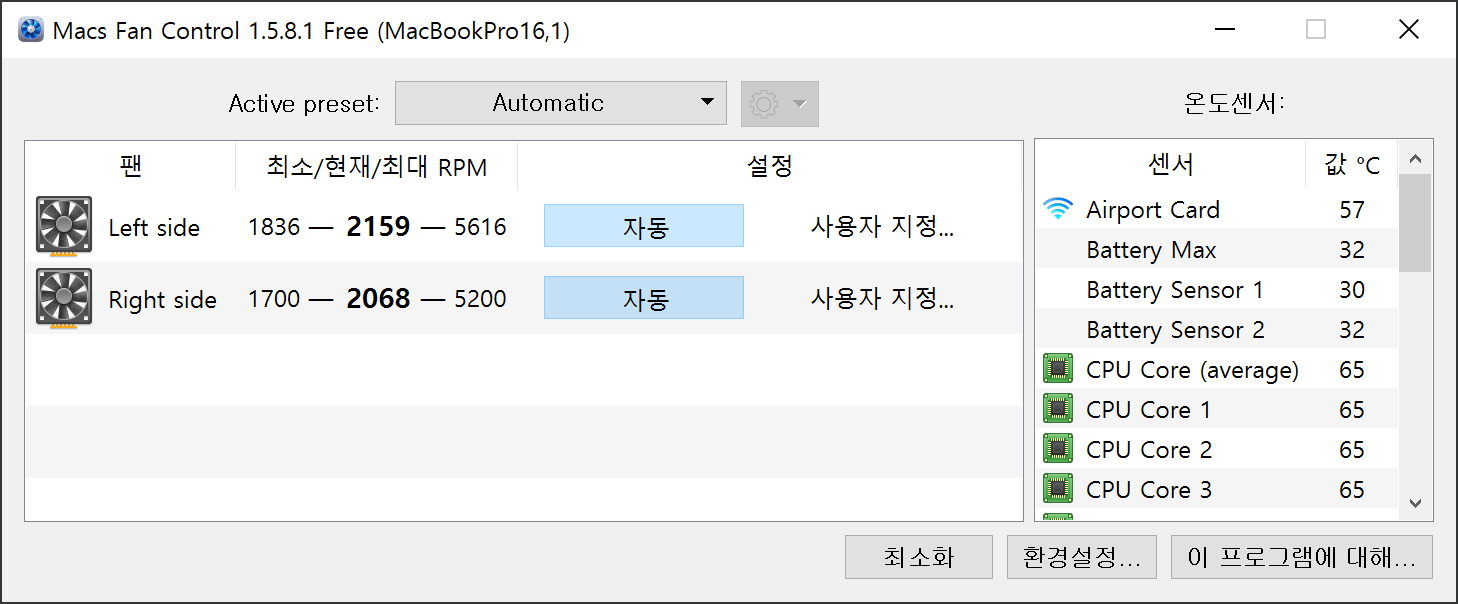Open 사용자 지정 for Right side fan
The width and height of the screenshot is (1458, 604).
[x=882, y=299]
